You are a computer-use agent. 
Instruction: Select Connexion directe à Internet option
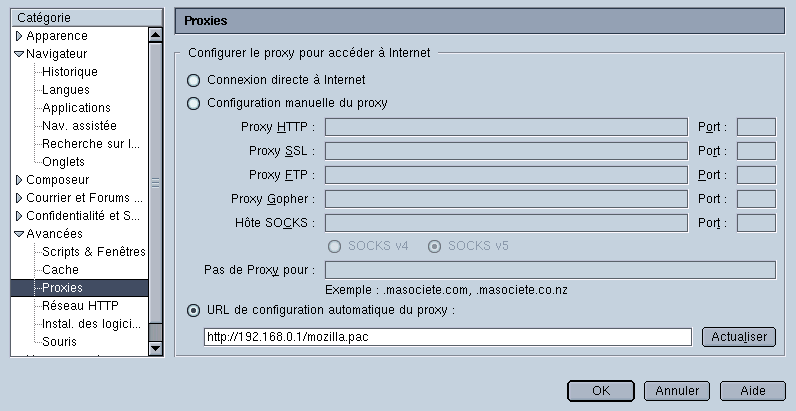tap(194, 80)
